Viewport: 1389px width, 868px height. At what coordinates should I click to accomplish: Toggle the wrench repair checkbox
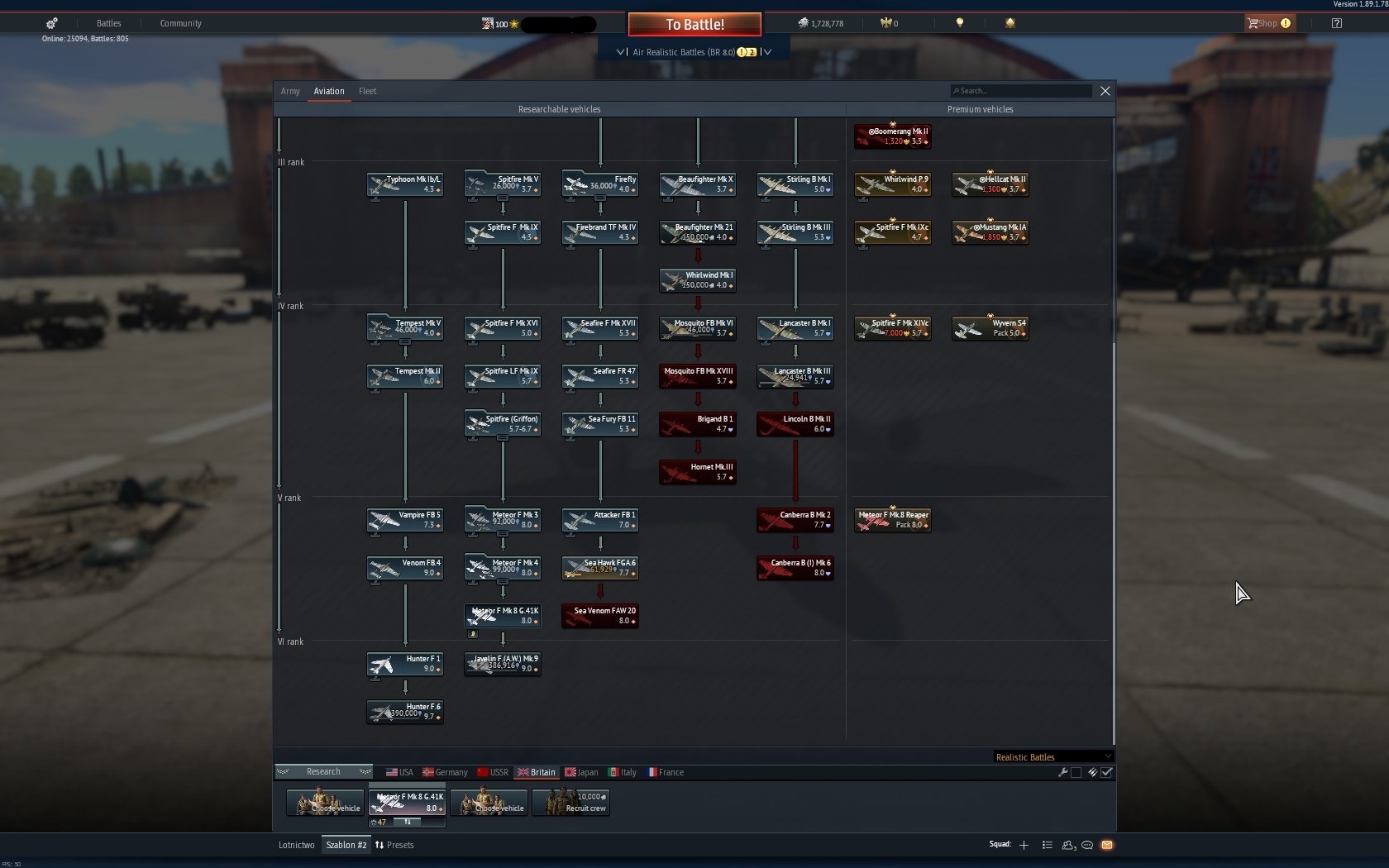coord(1076,772)
